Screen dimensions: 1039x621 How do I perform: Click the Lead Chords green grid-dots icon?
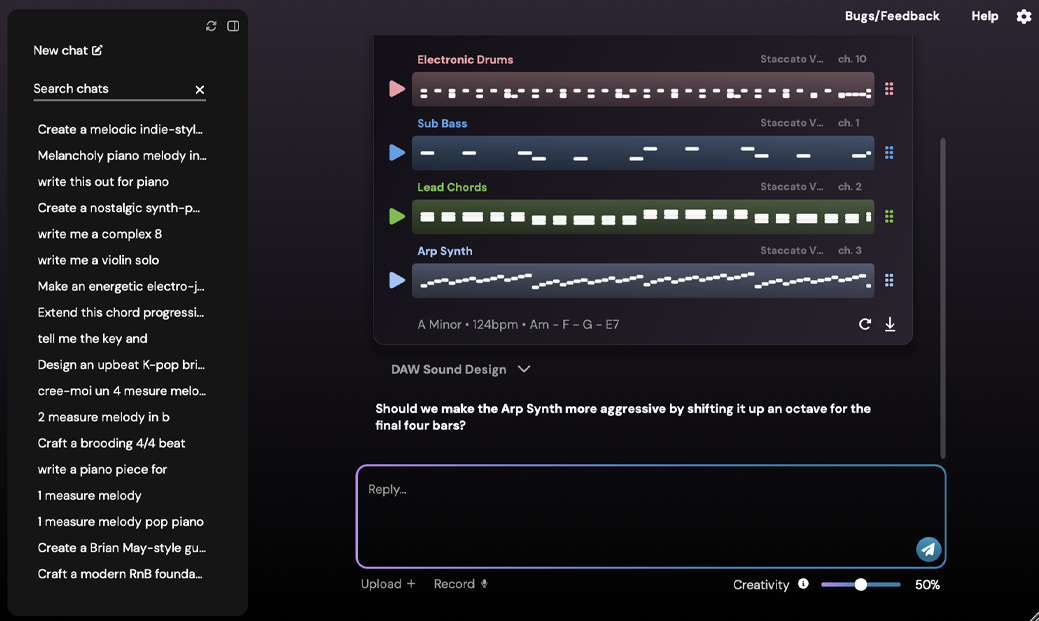889,217
